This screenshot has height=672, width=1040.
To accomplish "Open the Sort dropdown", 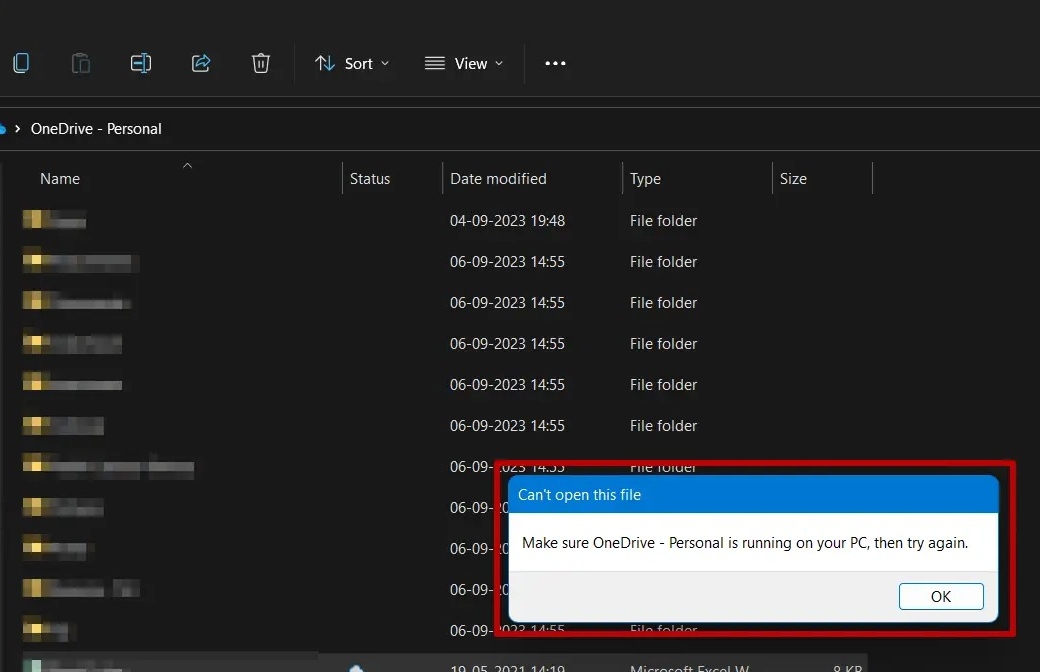I will pos(352,62).
